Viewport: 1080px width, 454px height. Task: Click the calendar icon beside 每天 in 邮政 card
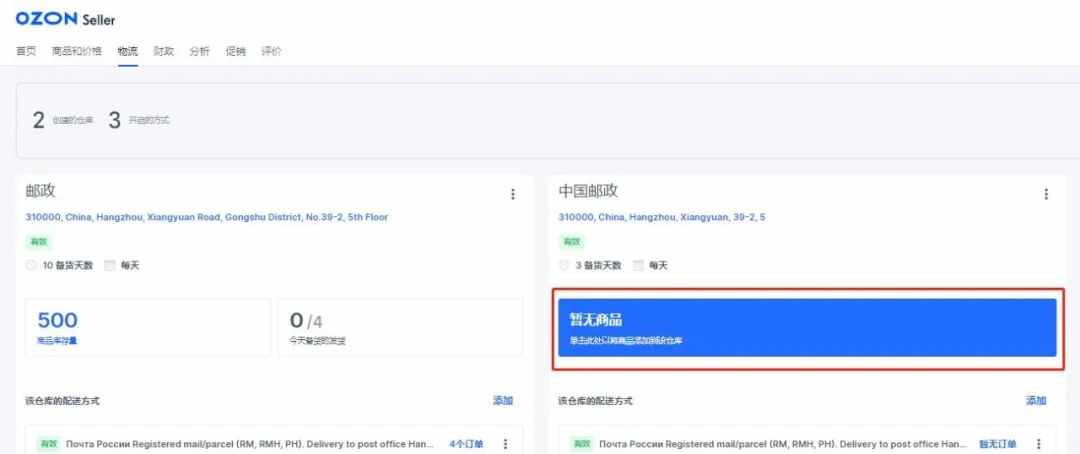click(x=110, y=265)
